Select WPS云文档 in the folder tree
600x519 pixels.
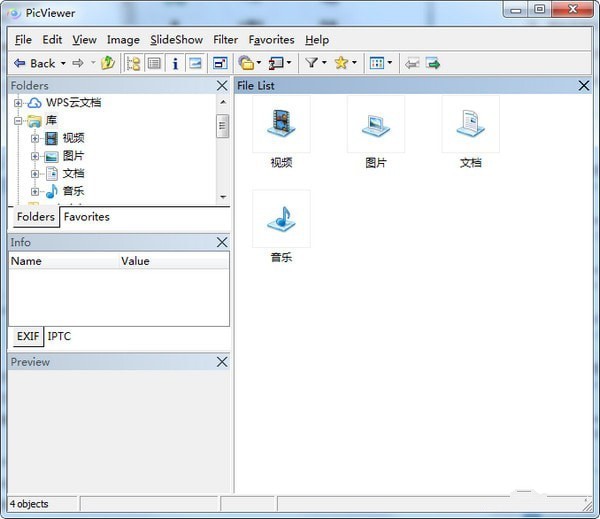coord(73,102)
